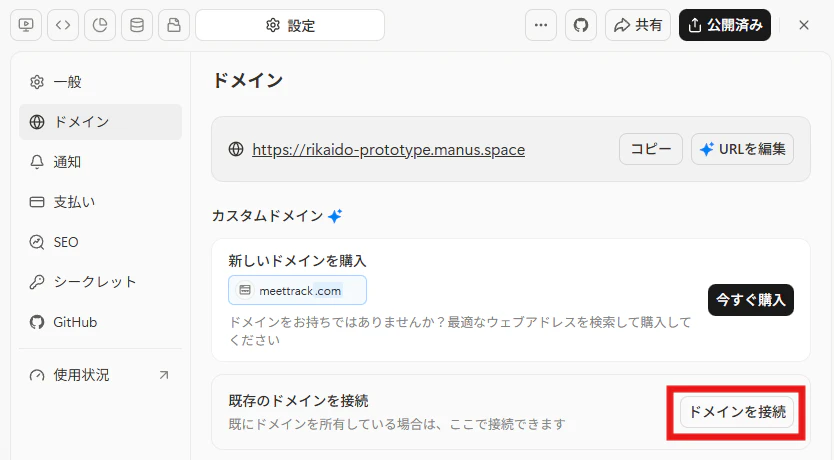Click the 既存のドメインを接続 heading text
Viewport: 834px width, 460px height.
point(298,400)
